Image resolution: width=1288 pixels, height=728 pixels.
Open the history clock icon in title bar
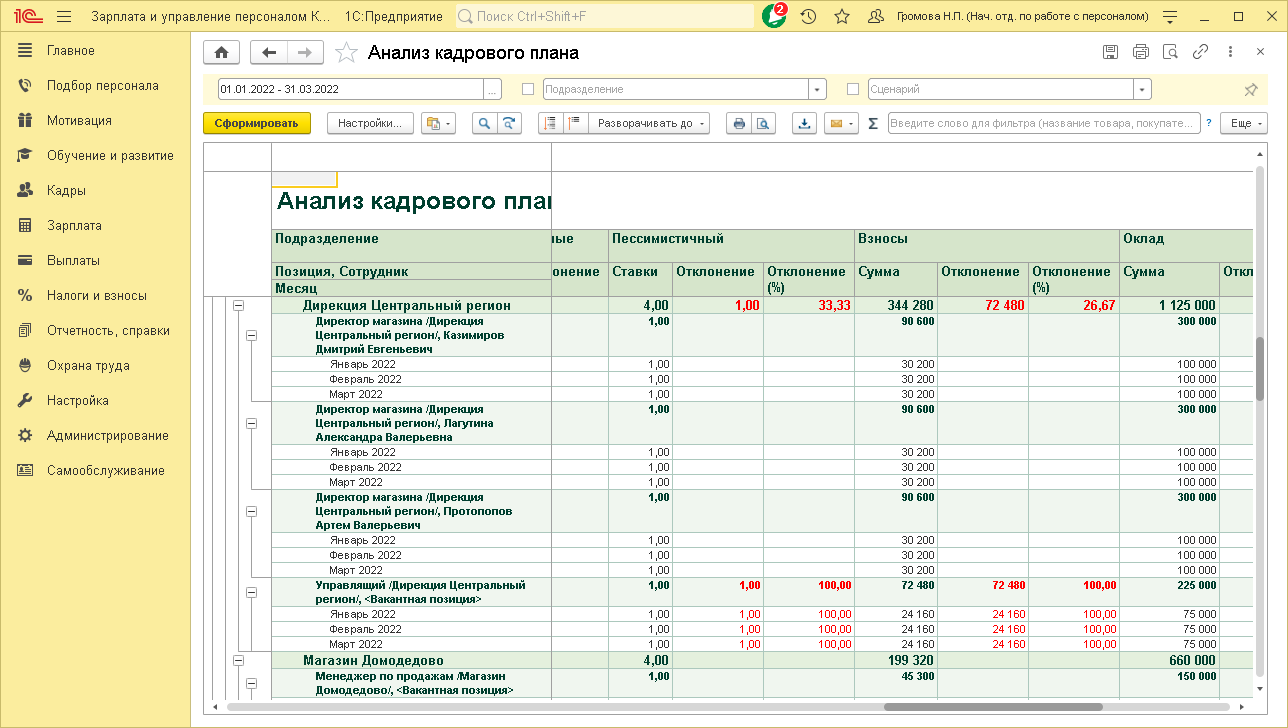coord(808,16)
